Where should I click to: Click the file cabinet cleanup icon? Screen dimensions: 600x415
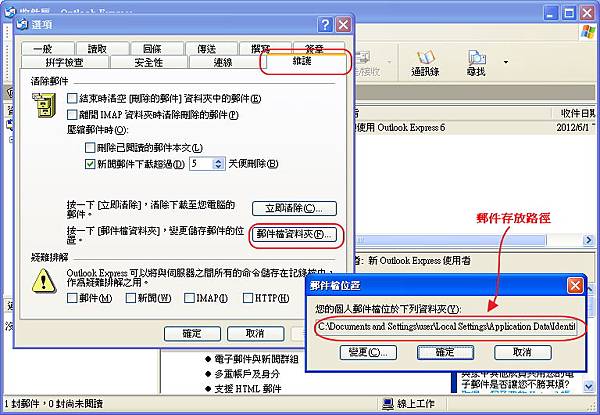44,106
